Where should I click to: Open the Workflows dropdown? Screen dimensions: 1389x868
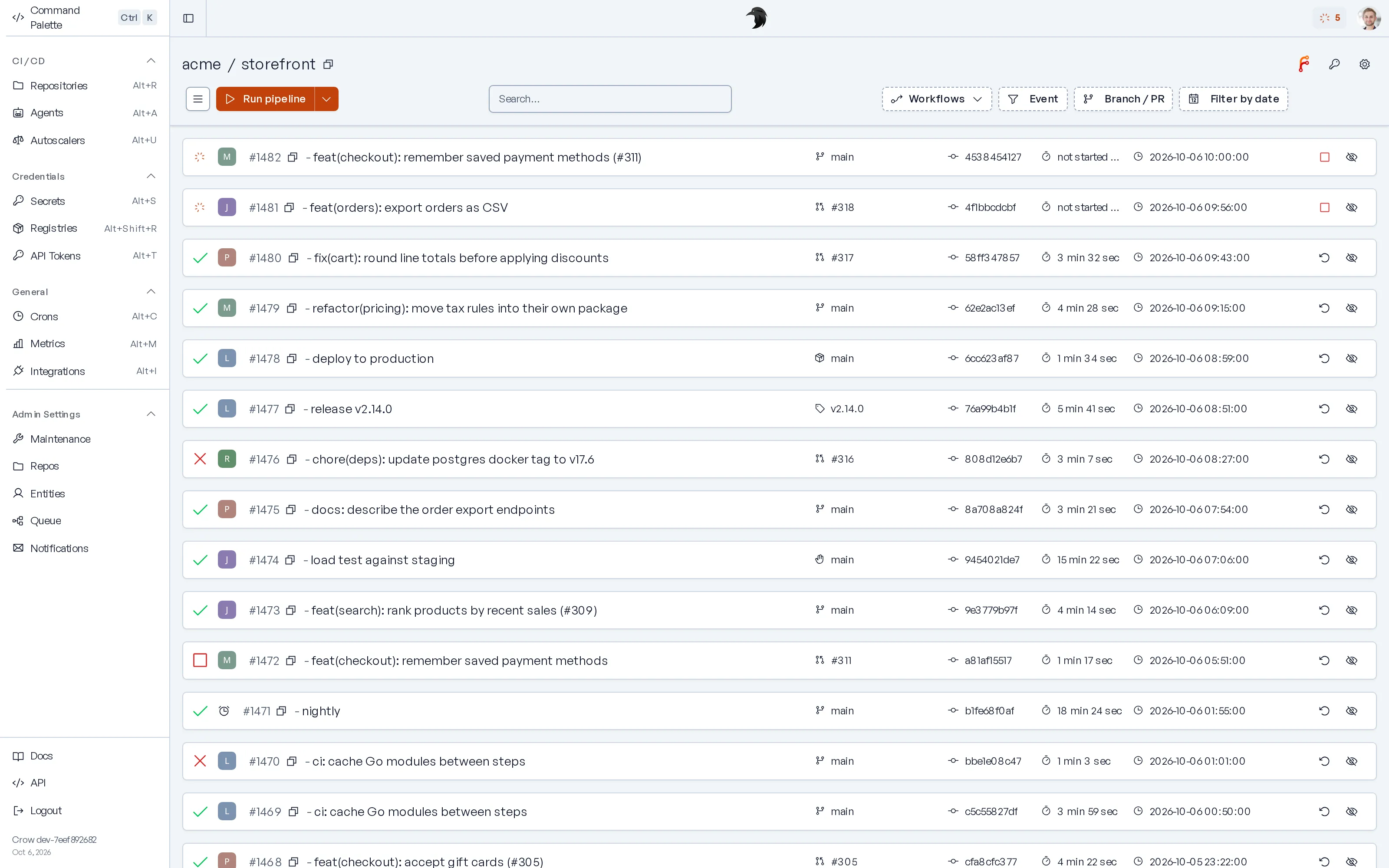[937, 99]
